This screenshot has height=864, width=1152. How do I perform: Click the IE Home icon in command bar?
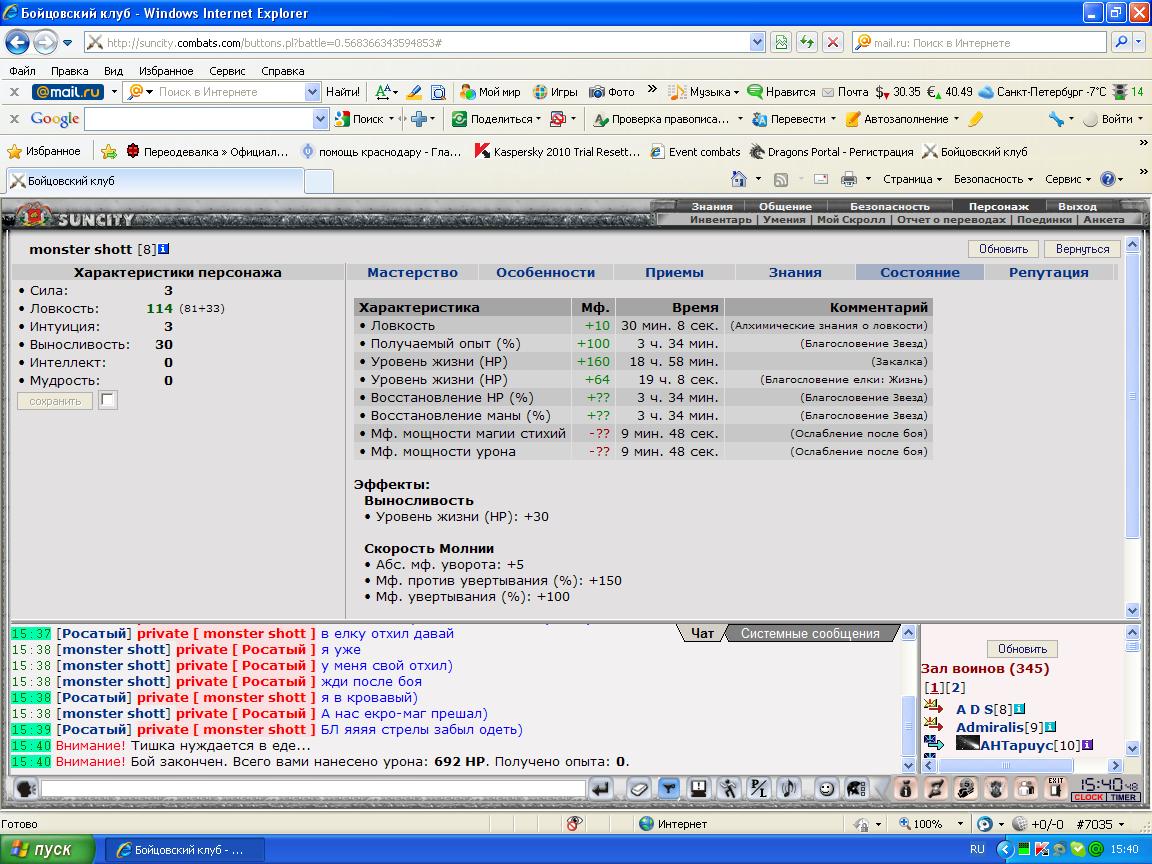pyautogui.click(x=738, y=179)
